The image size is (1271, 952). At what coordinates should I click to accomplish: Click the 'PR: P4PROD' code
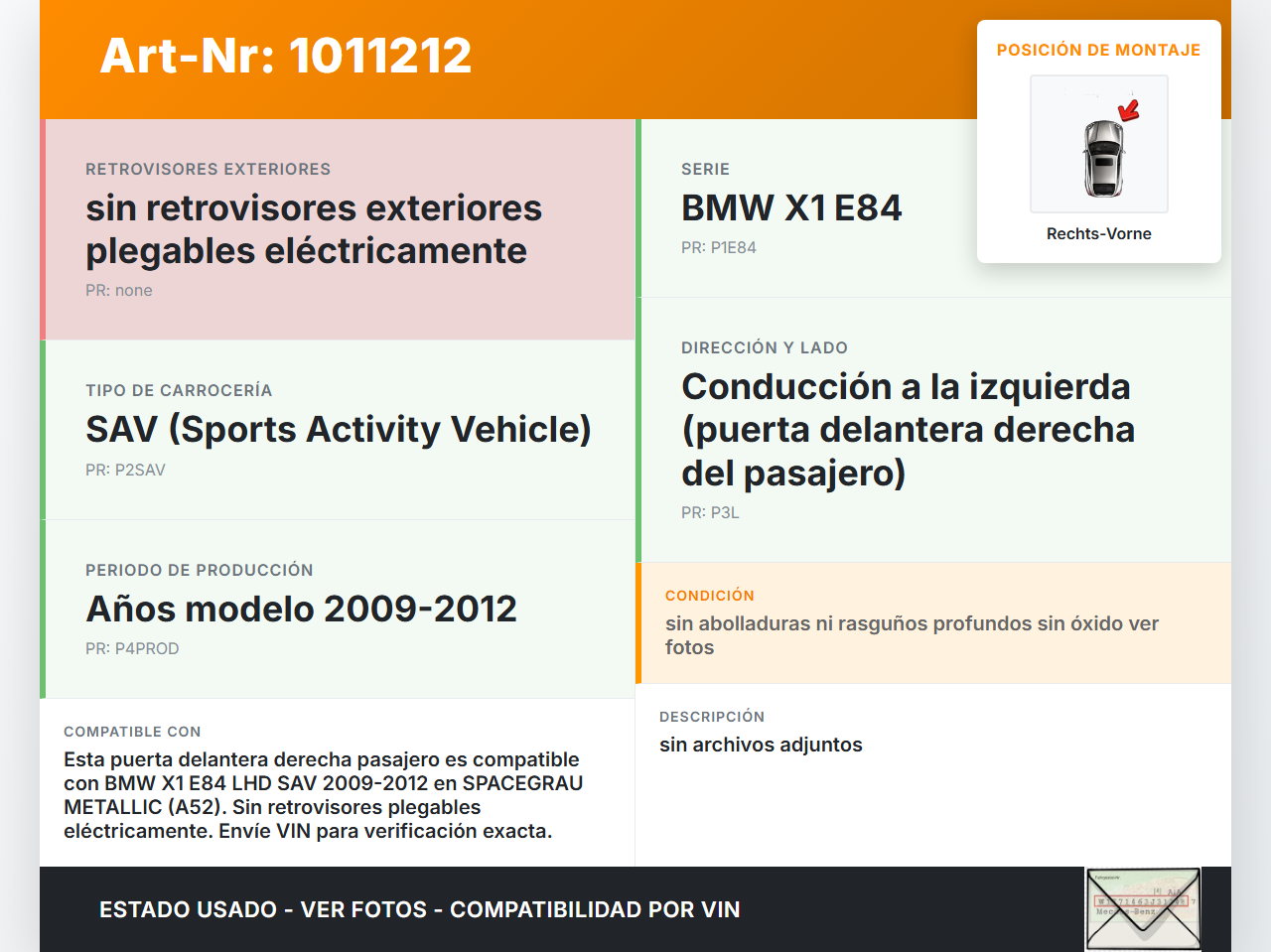click(132, 648)
